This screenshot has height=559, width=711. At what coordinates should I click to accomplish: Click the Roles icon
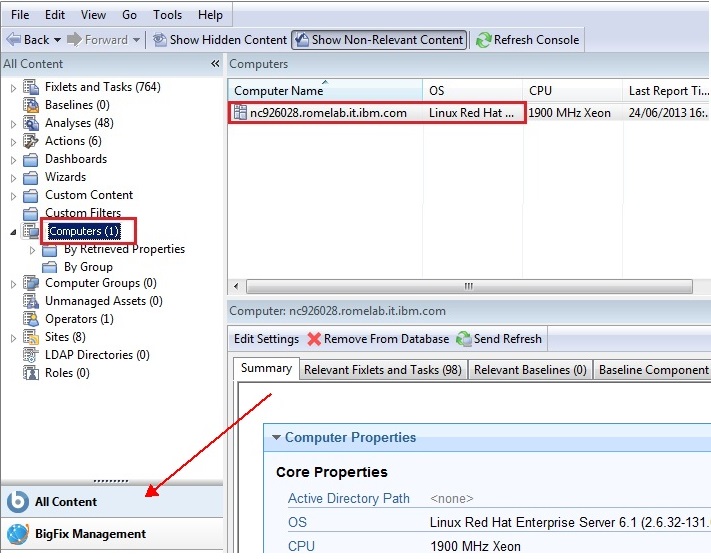click(x=31, y=373)
